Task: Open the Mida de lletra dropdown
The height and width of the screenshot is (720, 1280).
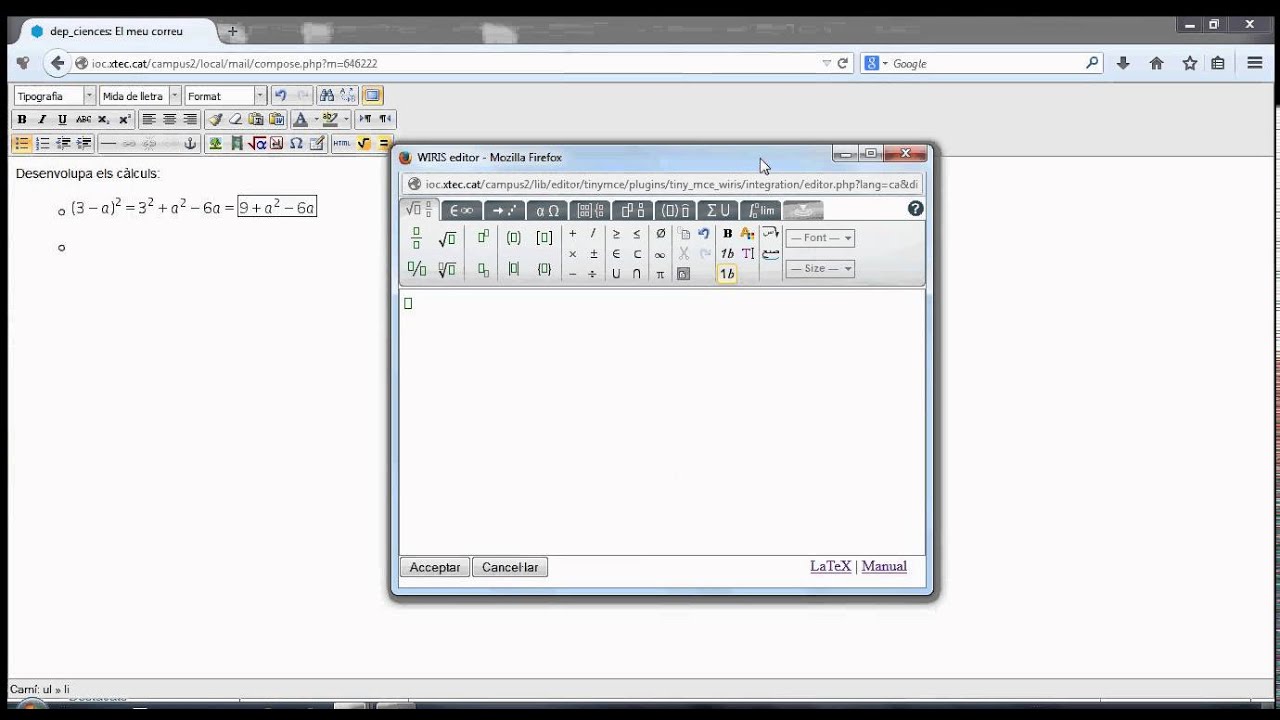Action: (x=140, y=96)
